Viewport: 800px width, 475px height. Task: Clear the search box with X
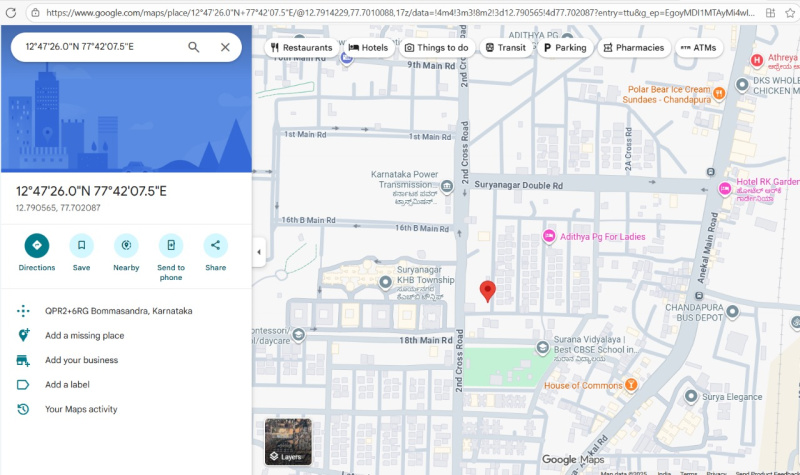[225, 47]
